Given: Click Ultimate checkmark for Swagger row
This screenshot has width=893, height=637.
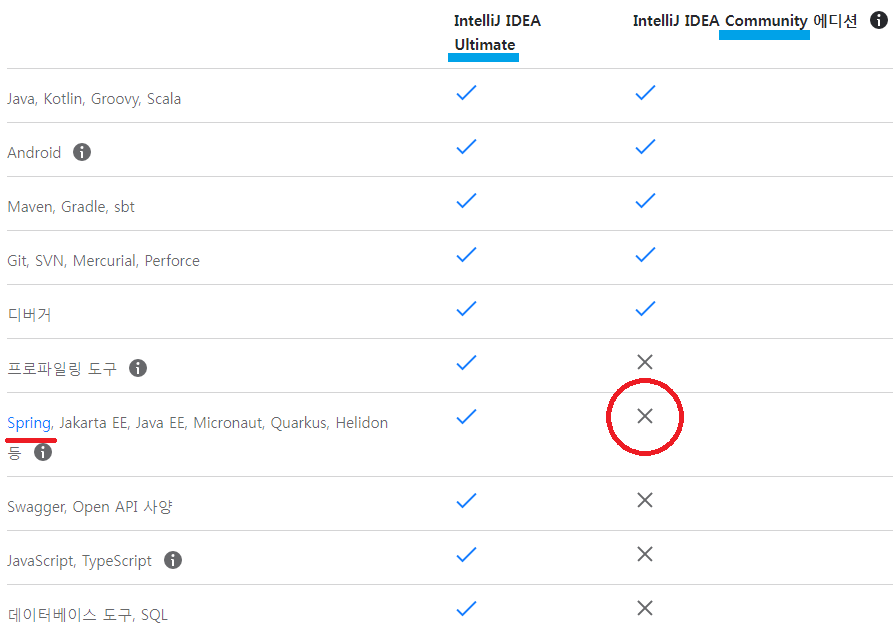Looking at the screenshot, I should coord(466,501).
